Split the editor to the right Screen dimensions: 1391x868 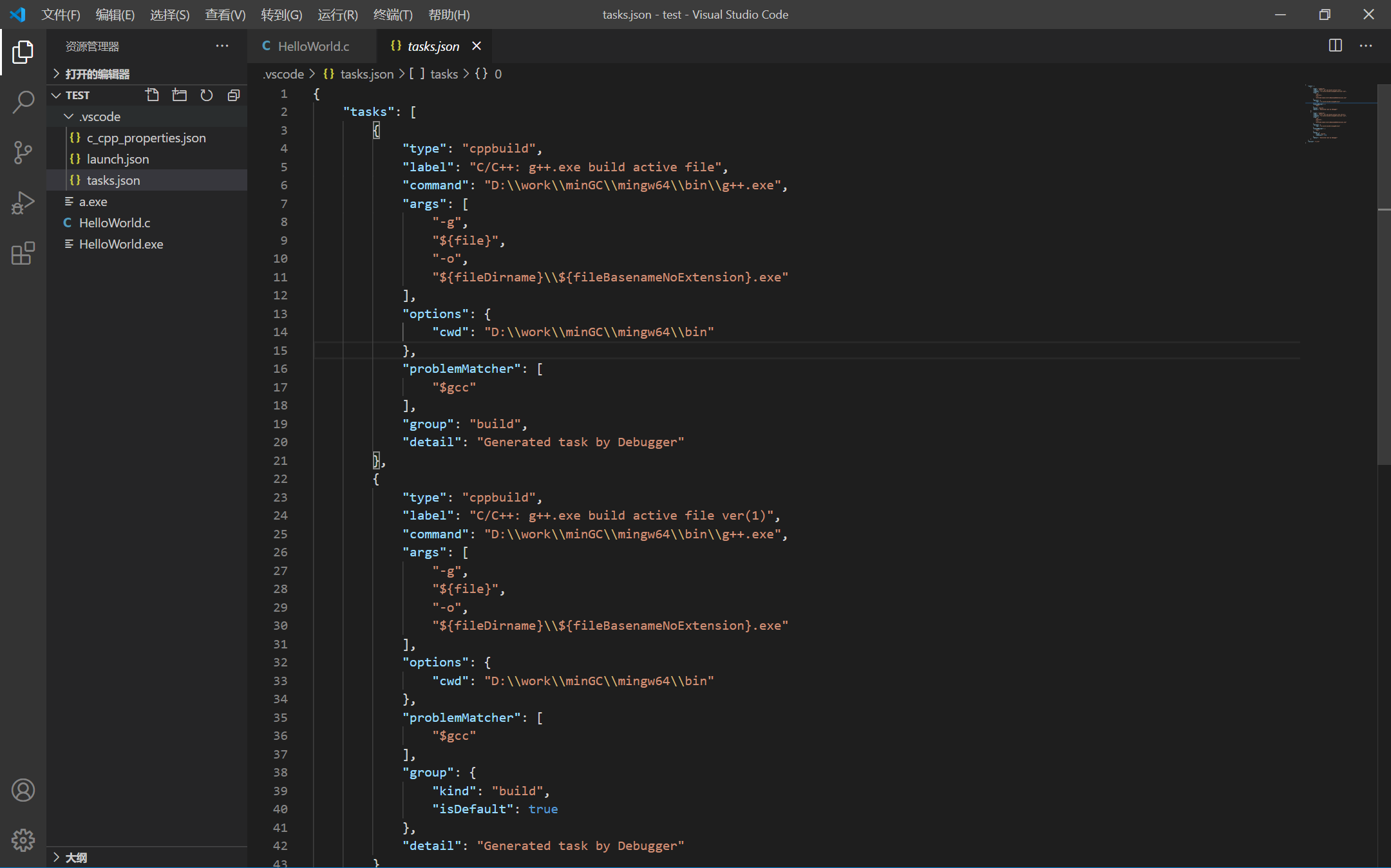pos(1335,46)
